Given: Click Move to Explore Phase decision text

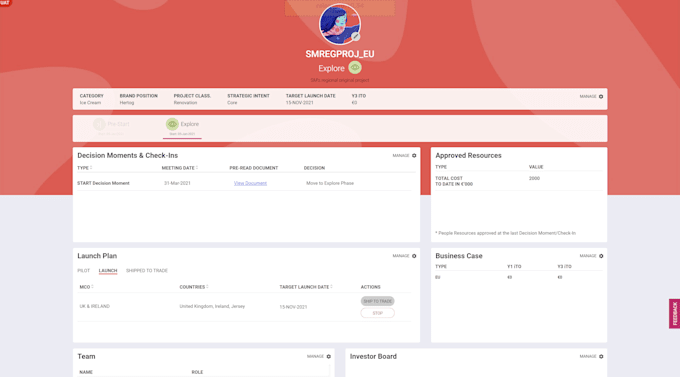Looking at the screenshot, I should point(330,183).
